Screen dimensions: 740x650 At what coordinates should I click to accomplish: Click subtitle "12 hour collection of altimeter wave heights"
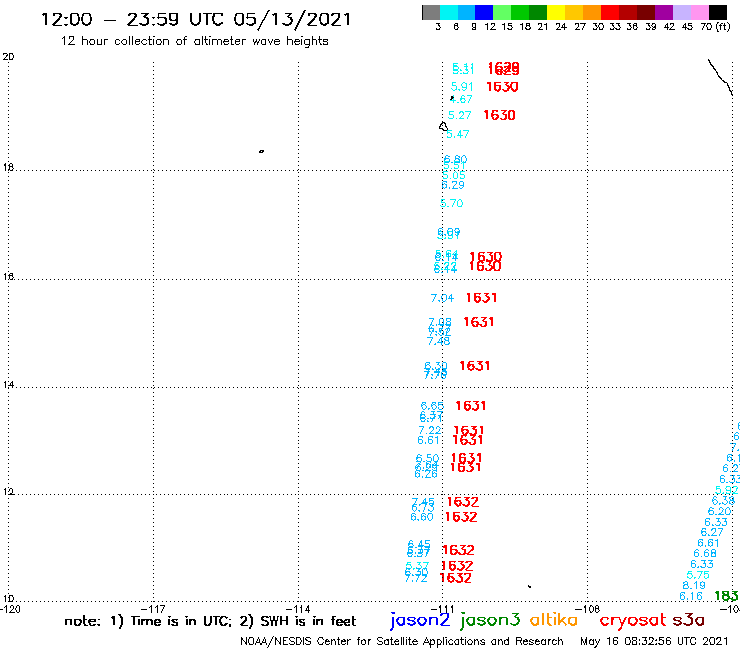[194, 41]
